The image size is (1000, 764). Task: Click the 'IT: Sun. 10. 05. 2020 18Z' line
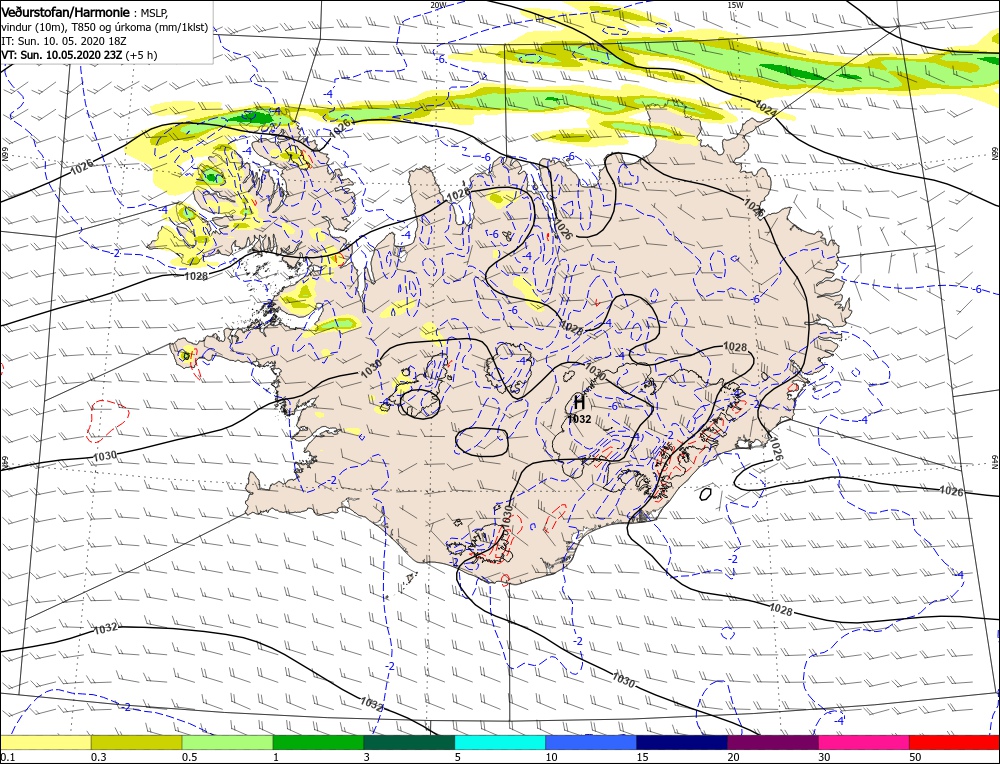pos(63,41)
